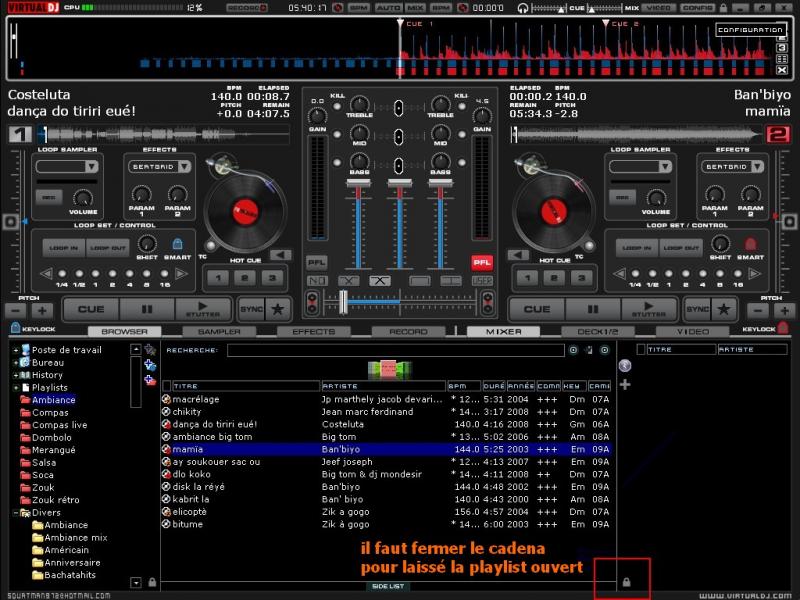The width and height of the screenshot is (800, 600).
Task: Click the crossfader slider handle
Action: pyautogui.click(x=345, y=300)
